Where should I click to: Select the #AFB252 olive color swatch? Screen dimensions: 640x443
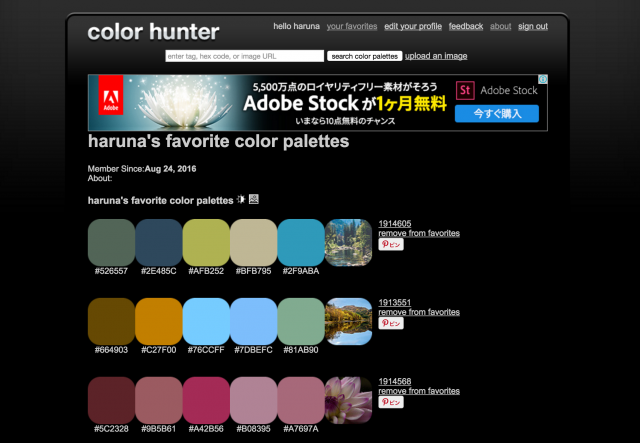[x=206, y=242]
